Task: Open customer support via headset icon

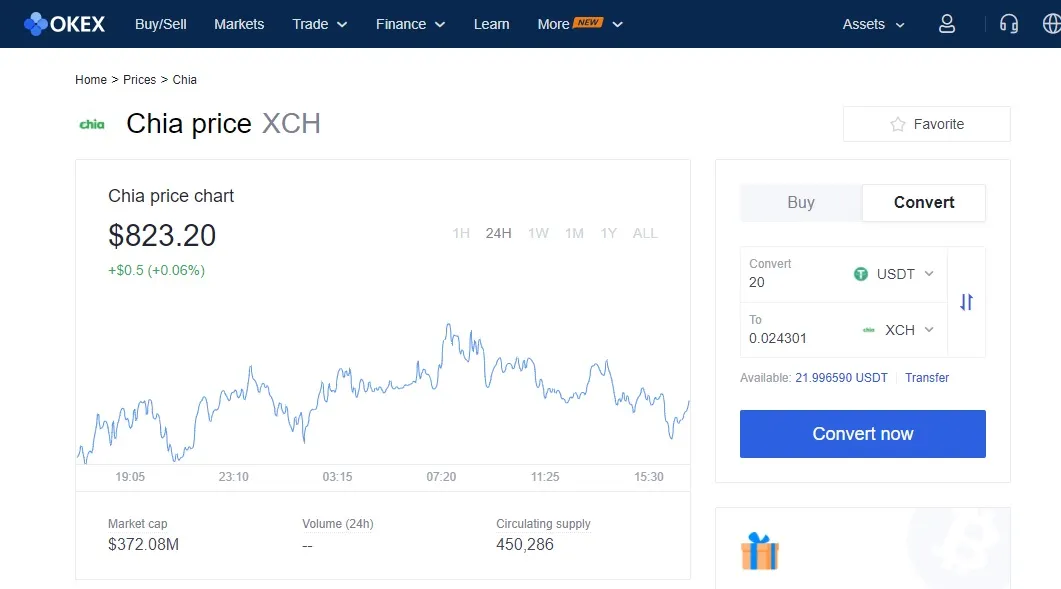Action: tap(1009, 23)
